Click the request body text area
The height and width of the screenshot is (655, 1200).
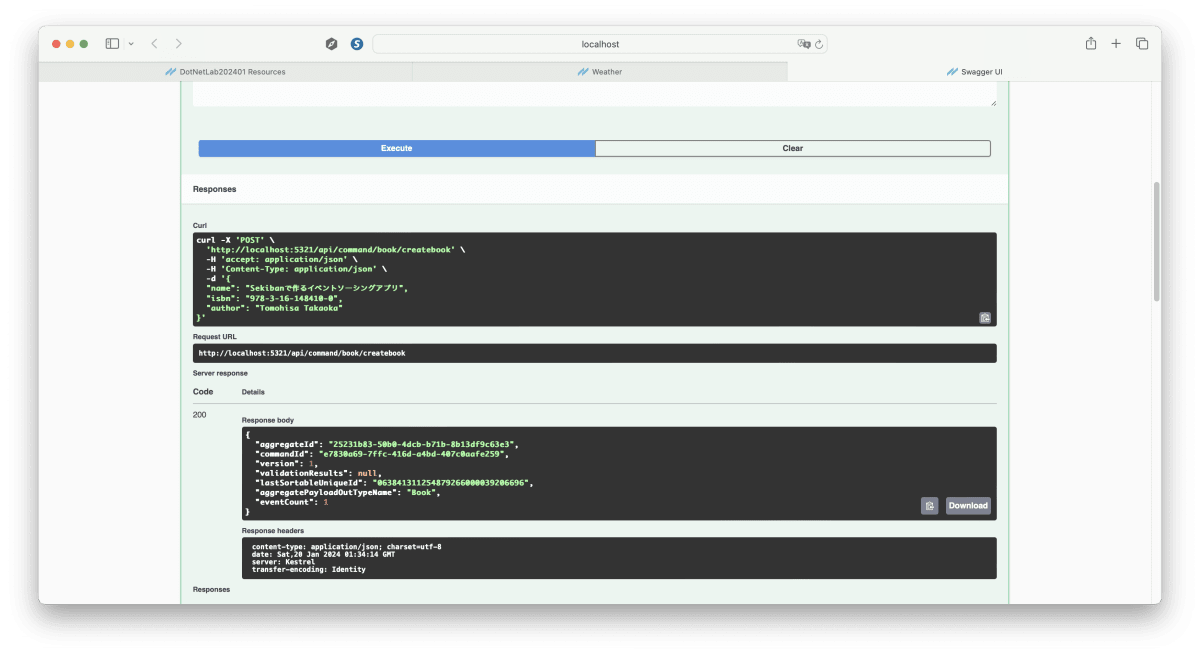click(x=595, y=95)
